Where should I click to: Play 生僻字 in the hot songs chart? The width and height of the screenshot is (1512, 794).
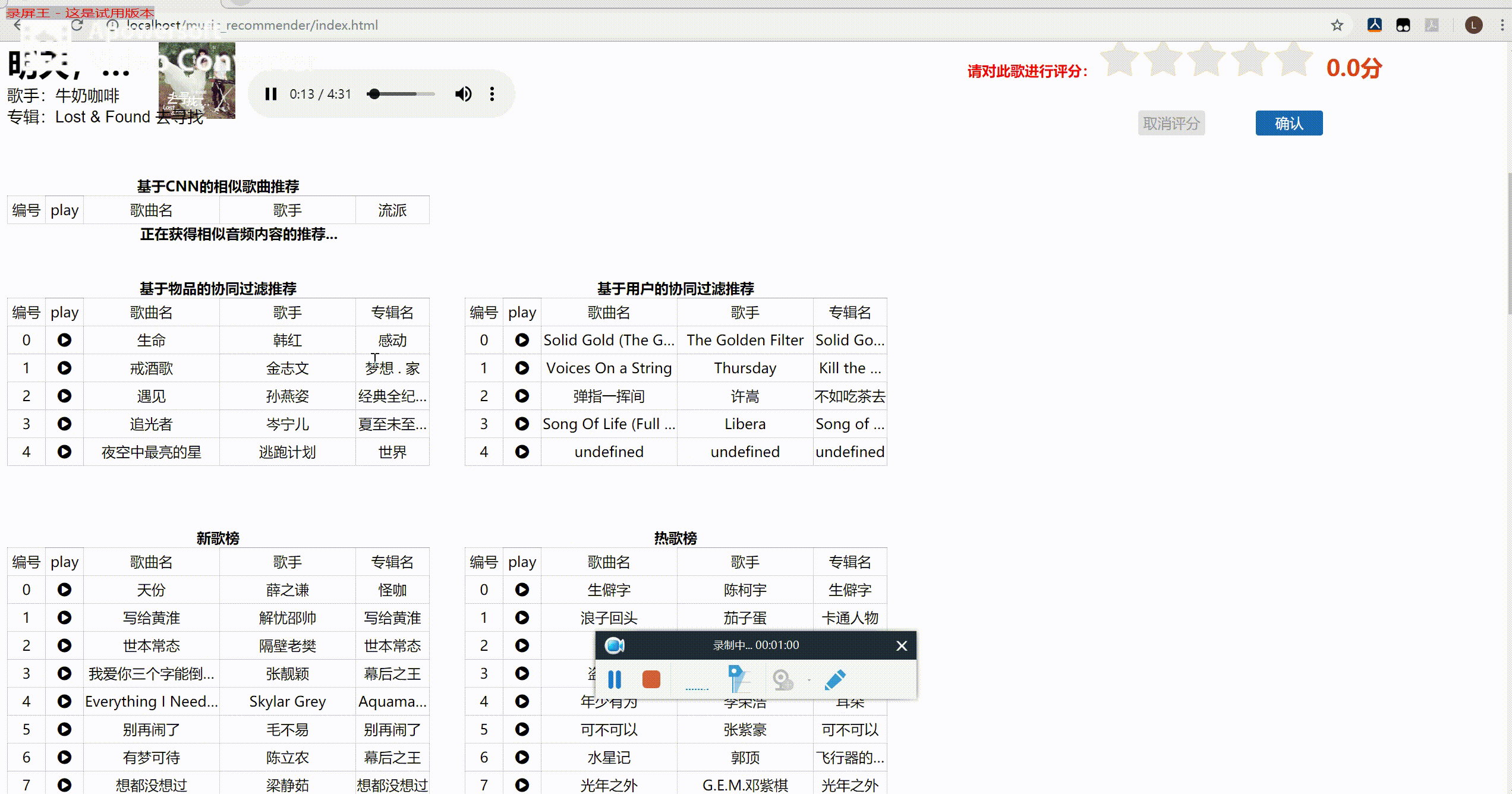522,590
